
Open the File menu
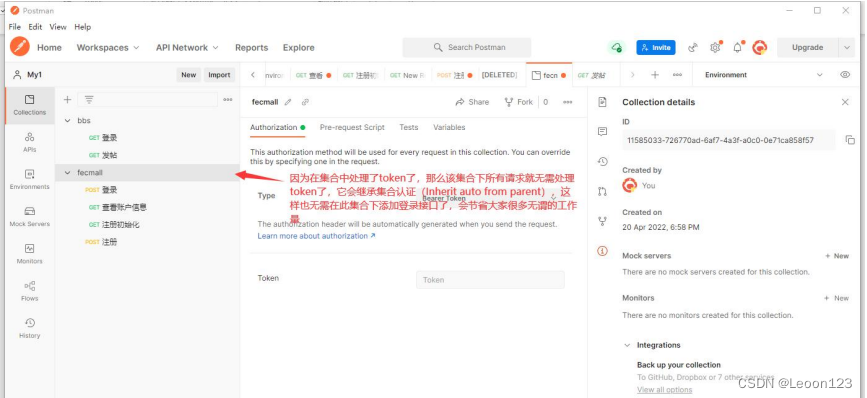[x=14, y=27]
